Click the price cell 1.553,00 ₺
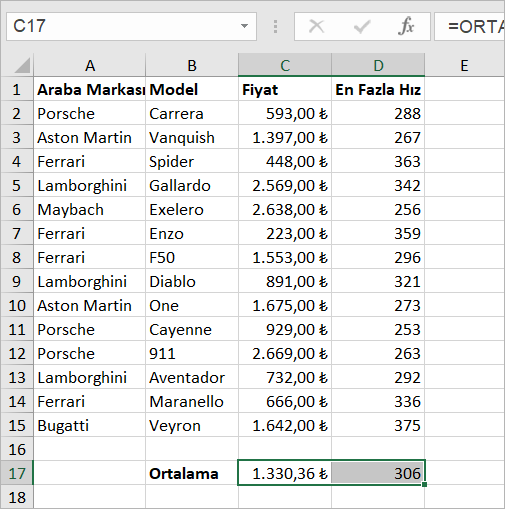This screenshot has height=509, width=505. tap(285, 257)
